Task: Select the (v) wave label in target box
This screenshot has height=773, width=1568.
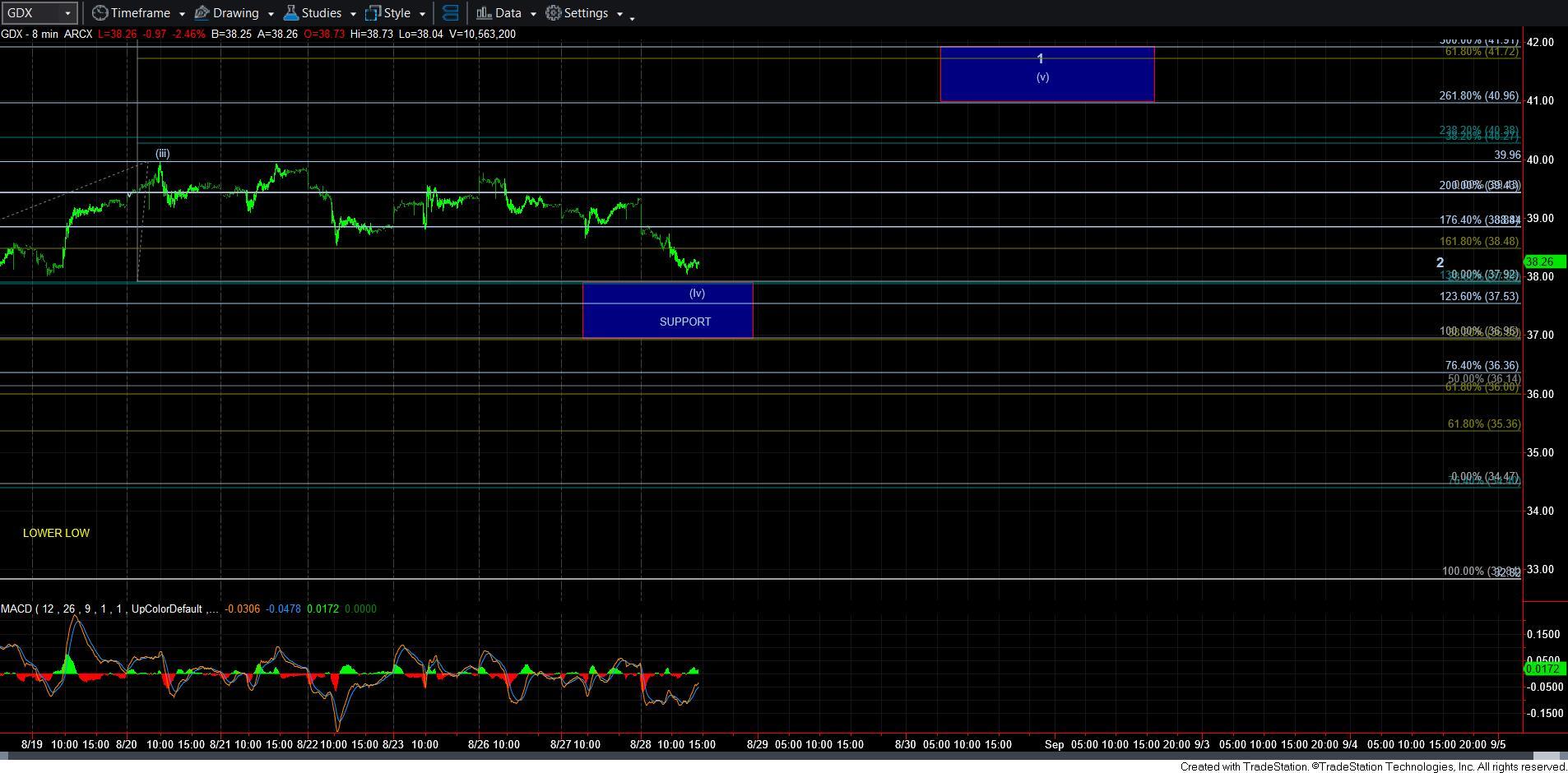Action: [1042, 76]
